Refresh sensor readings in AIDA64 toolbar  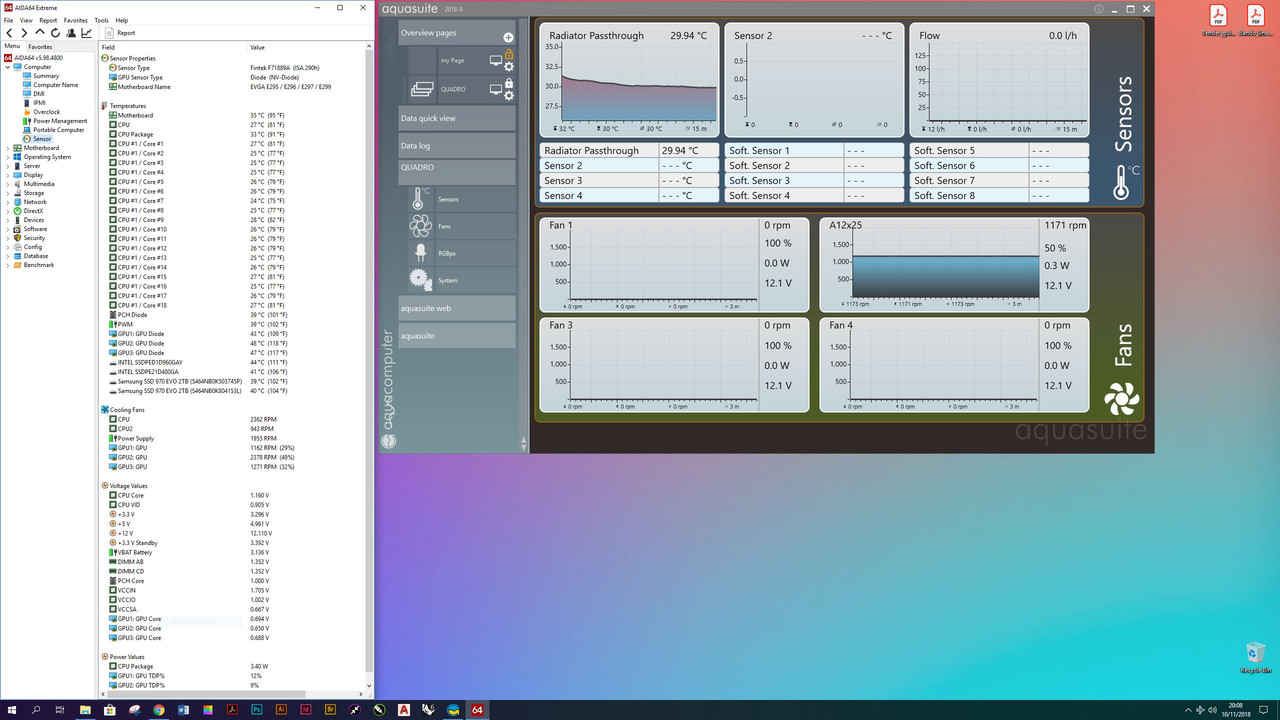click(55, 33)
